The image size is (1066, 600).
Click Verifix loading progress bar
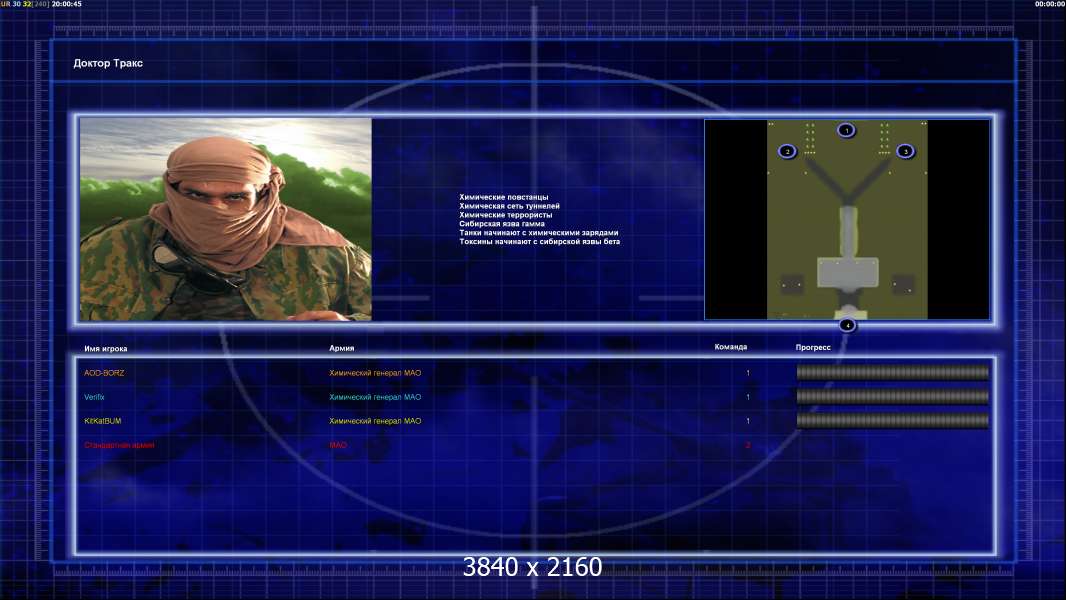(893, 396)
